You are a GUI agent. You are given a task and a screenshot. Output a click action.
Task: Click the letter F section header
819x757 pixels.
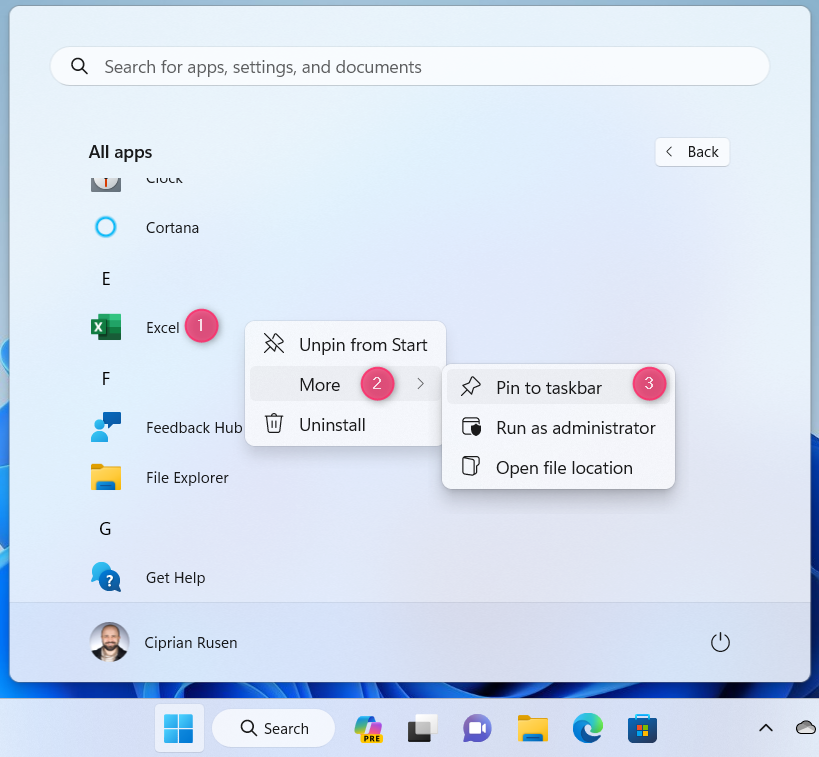click(x=106, y=378)
